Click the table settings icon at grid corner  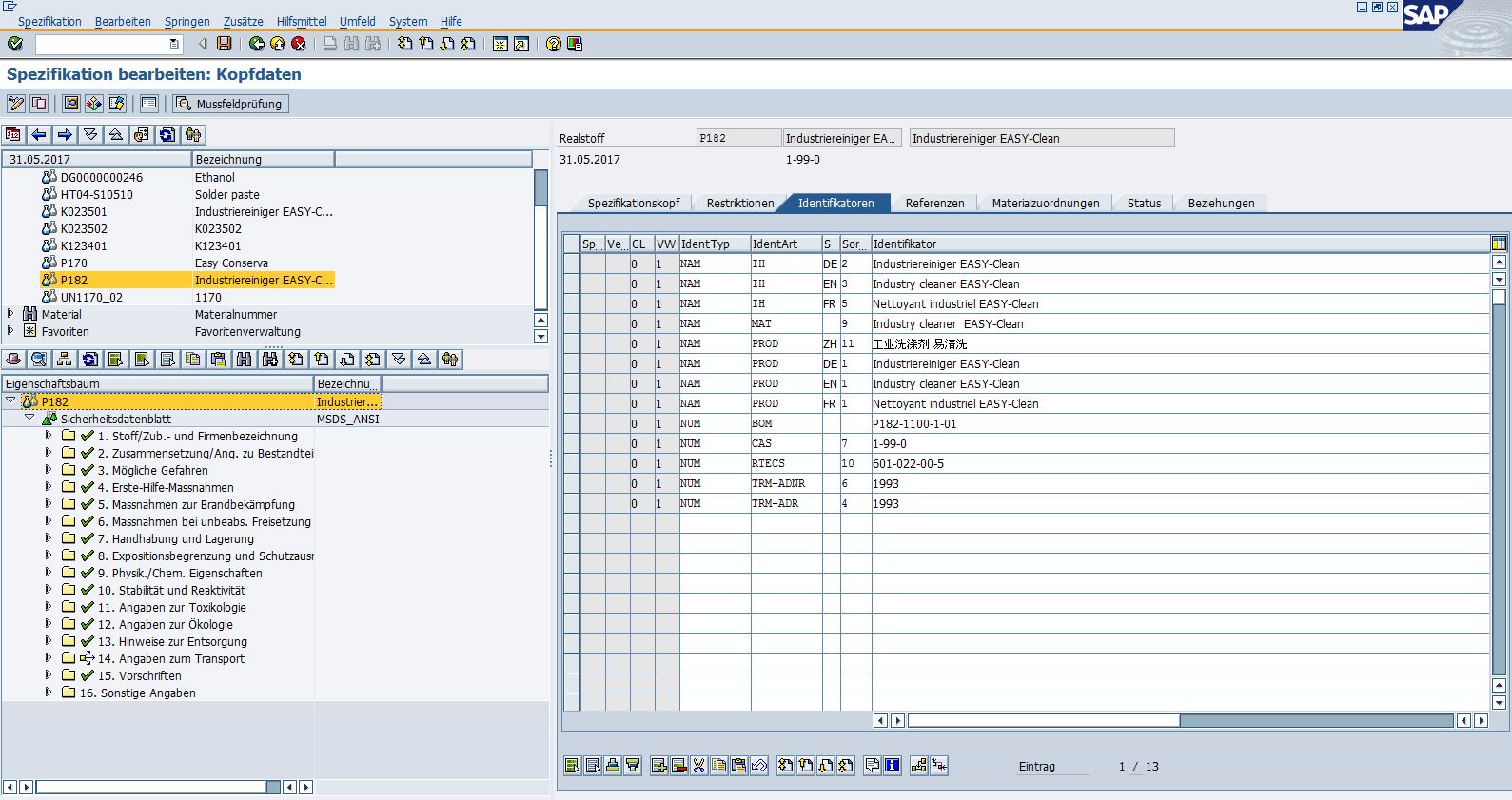pyautogui.click(x=1499, y=244)
